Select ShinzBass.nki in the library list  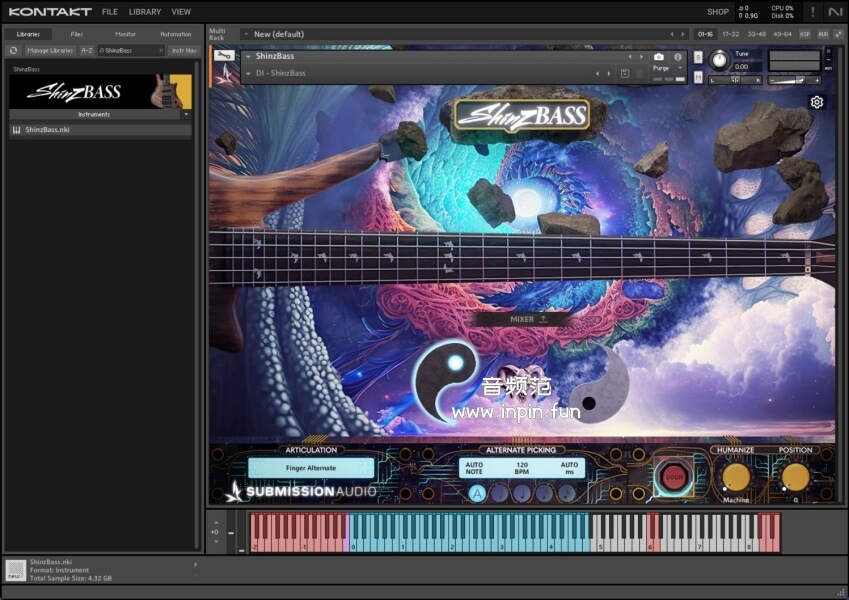click(47, 130)
